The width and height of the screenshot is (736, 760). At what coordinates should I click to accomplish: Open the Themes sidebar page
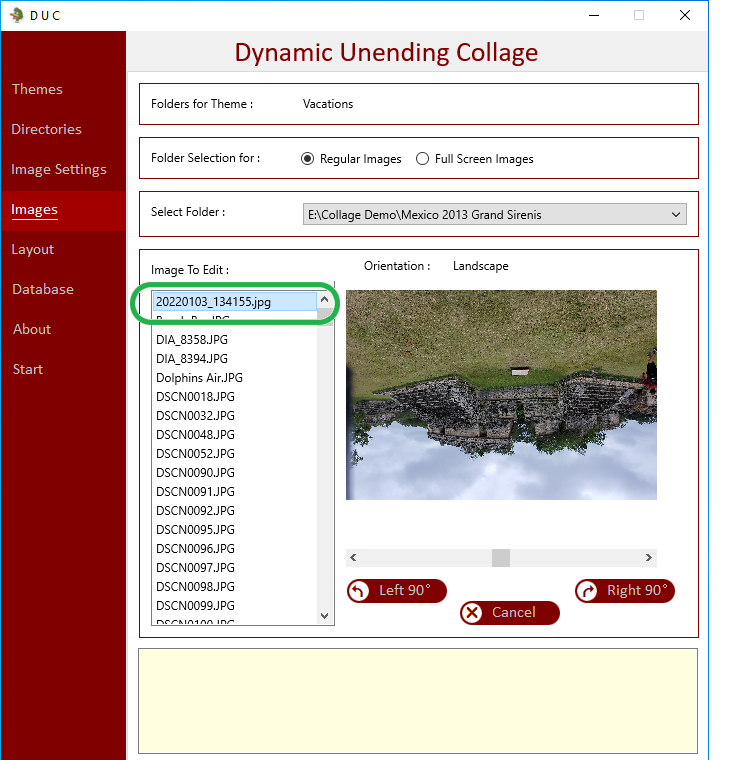(x=37, y=89)
